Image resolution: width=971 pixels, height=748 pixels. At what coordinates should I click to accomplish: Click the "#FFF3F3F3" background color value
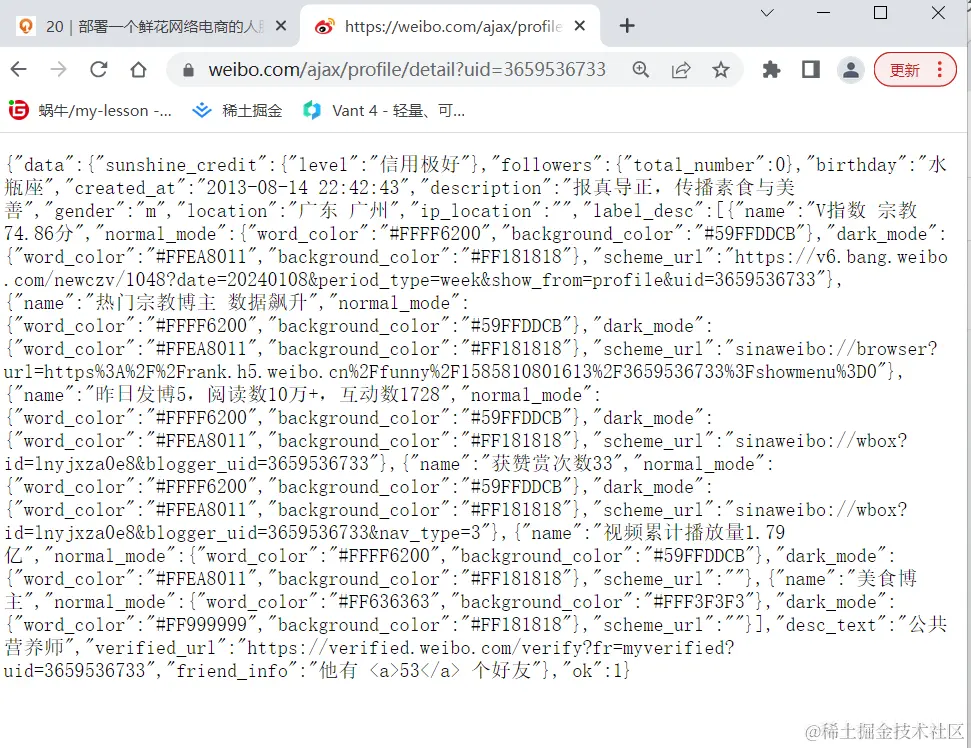coord(699,602)
